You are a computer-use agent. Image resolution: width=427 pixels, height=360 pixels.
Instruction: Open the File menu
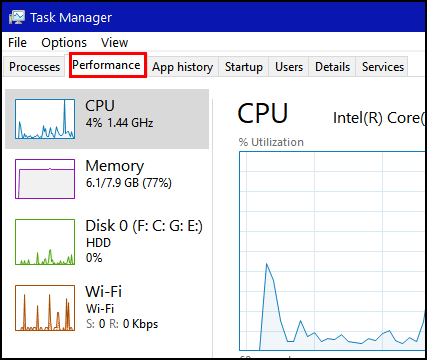tap(17, 43)
